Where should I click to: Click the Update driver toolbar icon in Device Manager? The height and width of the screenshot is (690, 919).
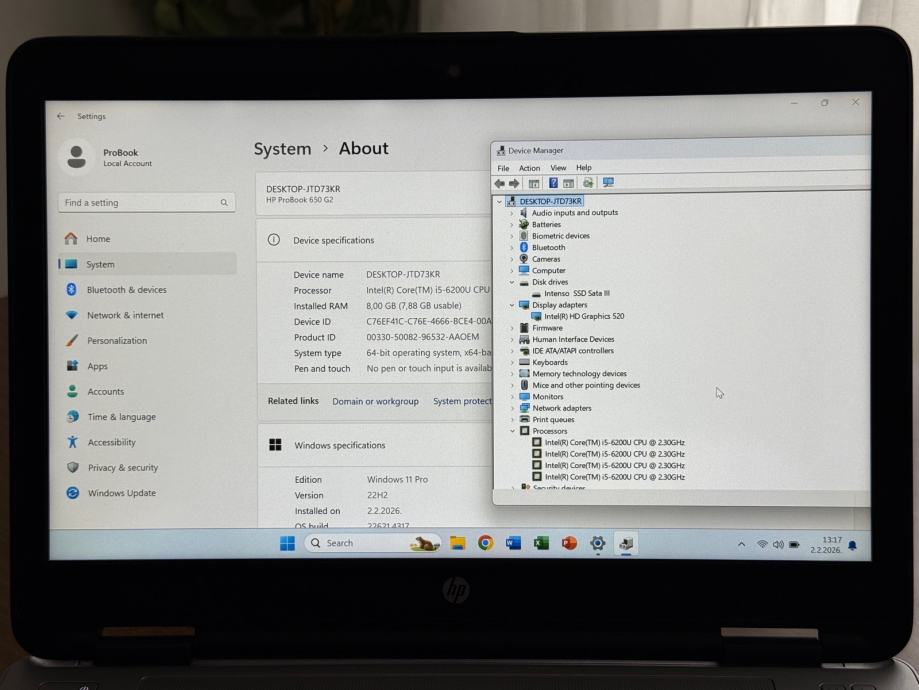pyautogui.click(x=588, y=183)
